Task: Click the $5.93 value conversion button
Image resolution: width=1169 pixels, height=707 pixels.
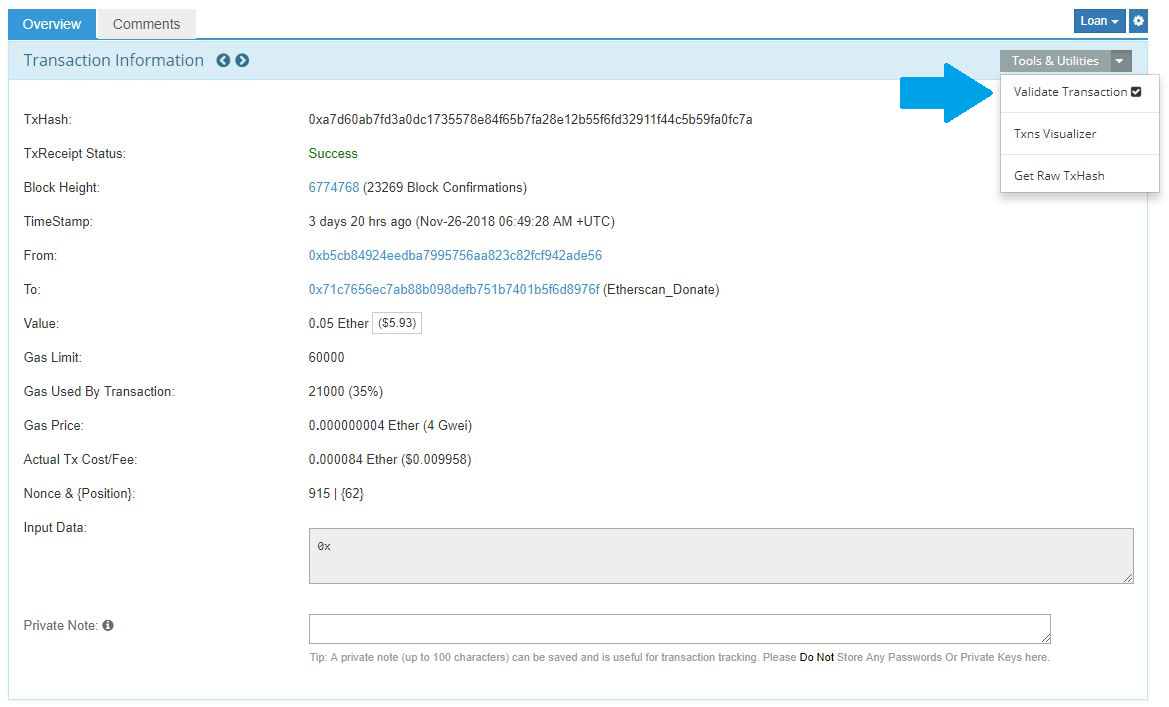Action: [x=398, y=322]
